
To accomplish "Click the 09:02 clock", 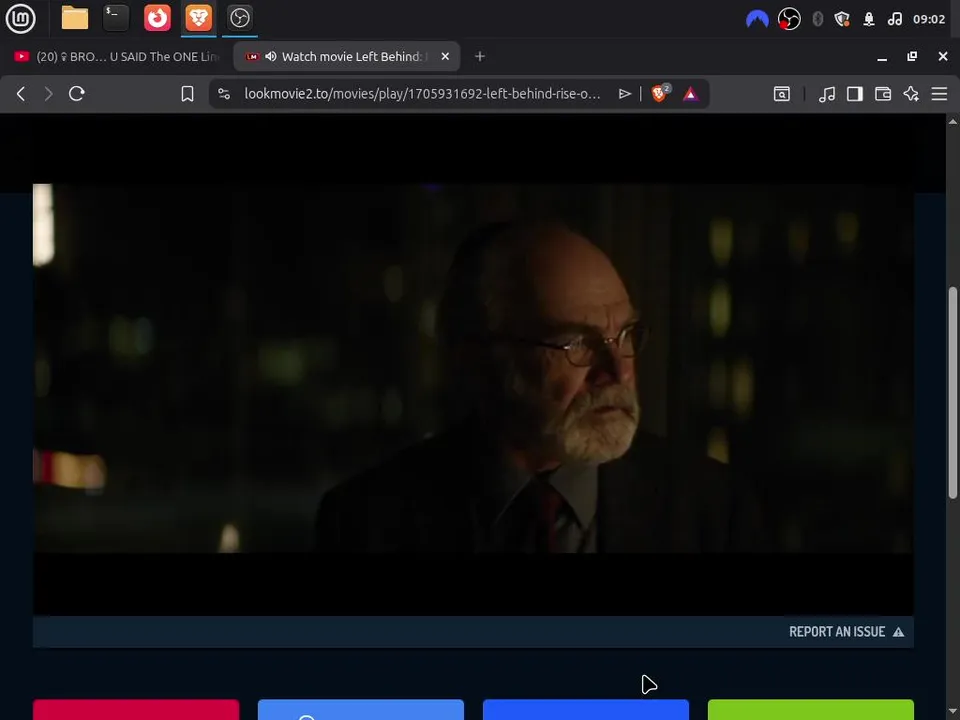I will [x=929, y=19].
